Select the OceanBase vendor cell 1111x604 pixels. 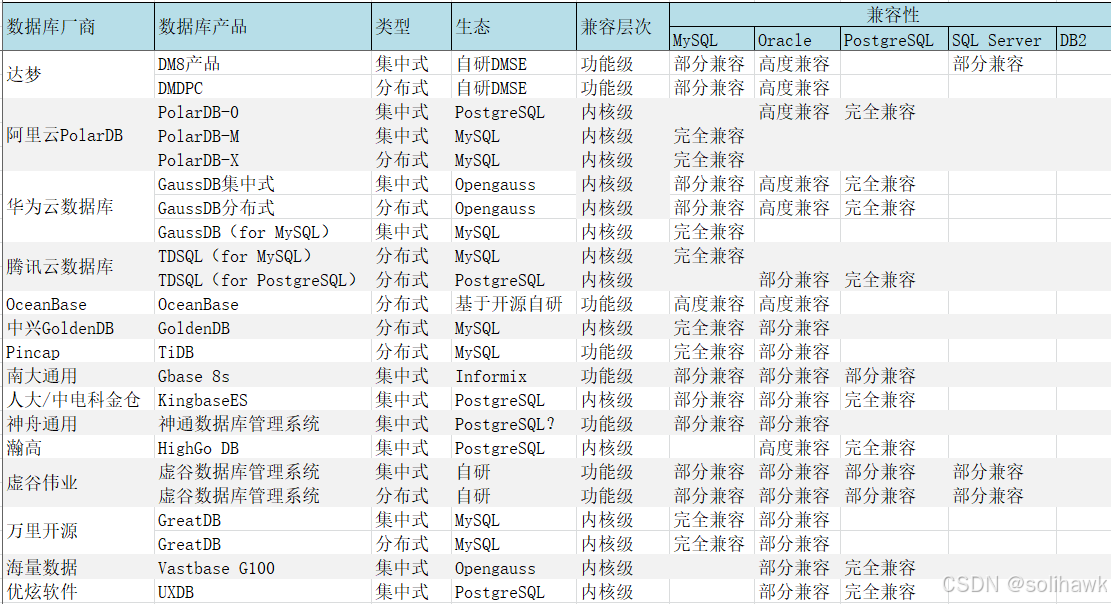pyautogui.click(x=78, y=304)
